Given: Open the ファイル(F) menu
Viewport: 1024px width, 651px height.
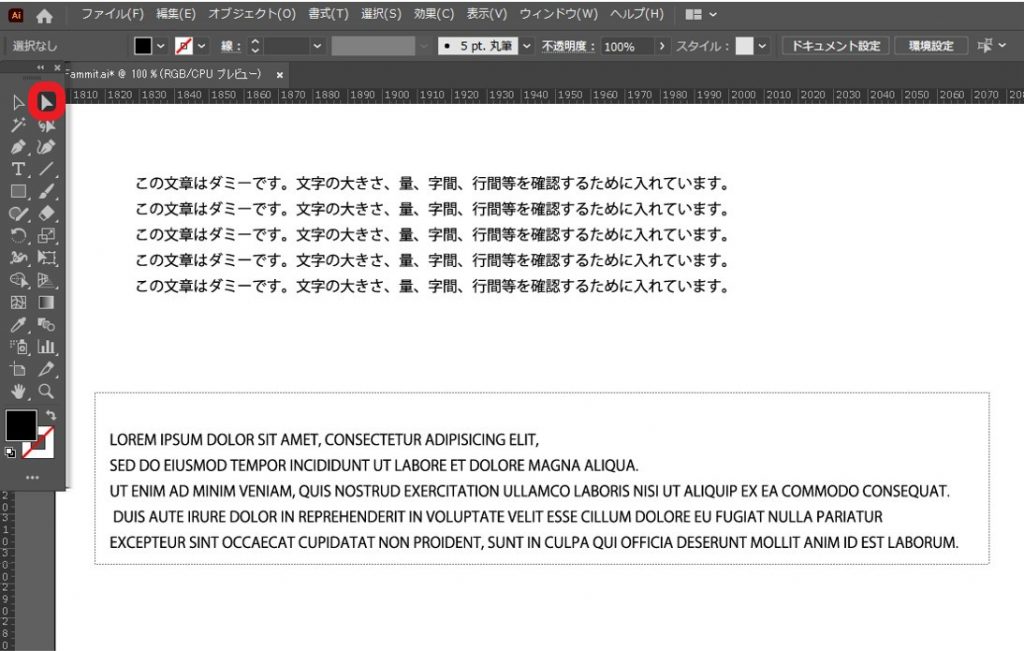Looking at the screenshot, I should point(112,14).
